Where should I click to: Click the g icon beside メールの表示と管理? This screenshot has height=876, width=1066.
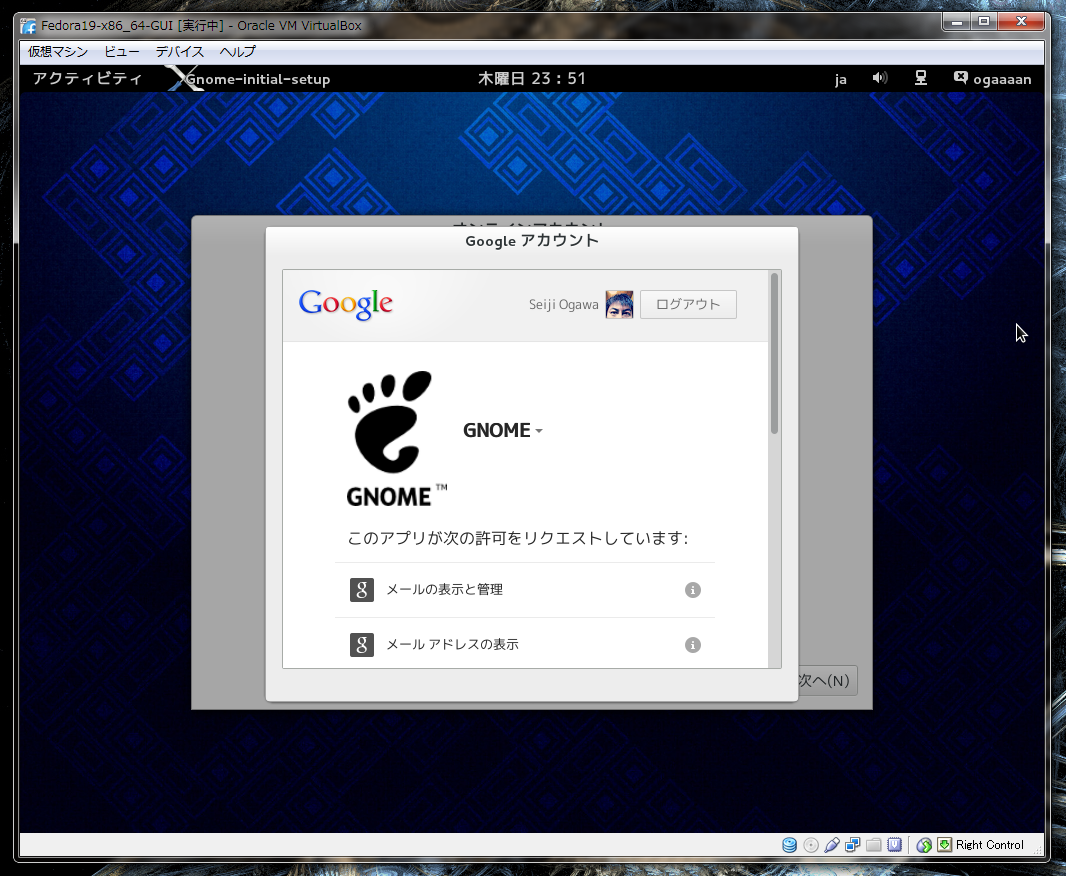tap(362, 590)
